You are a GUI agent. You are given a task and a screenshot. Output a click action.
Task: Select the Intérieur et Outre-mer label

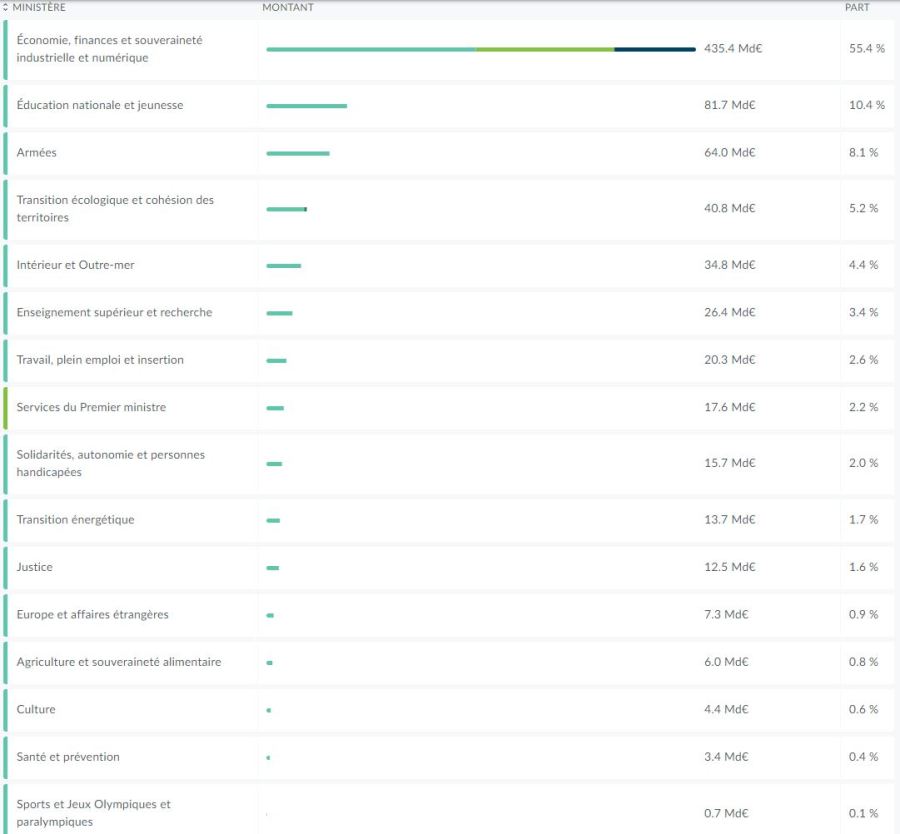coord(75,265)
